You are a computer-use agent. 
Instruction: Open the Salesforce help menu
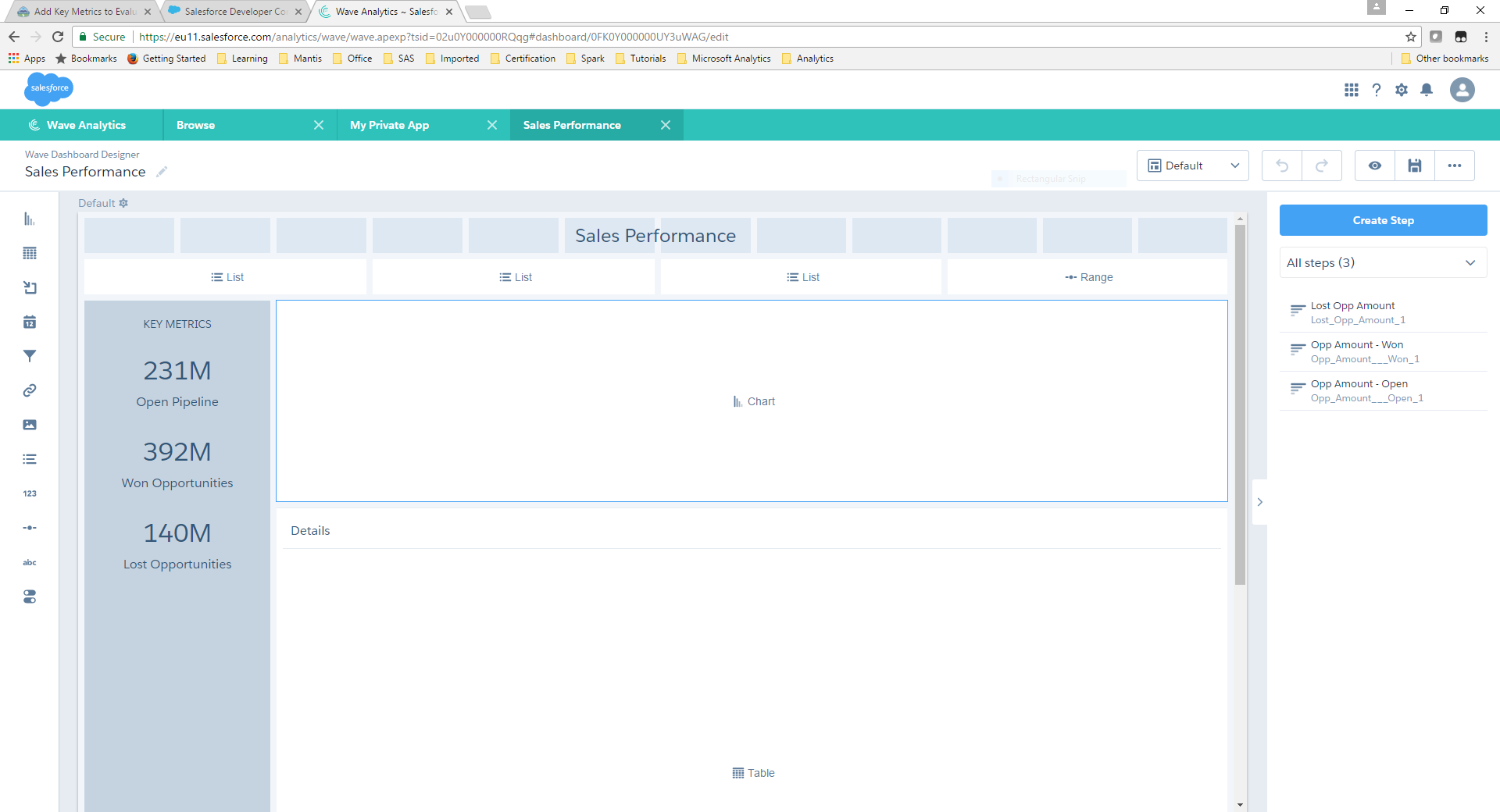click(x=1377, y=90)
